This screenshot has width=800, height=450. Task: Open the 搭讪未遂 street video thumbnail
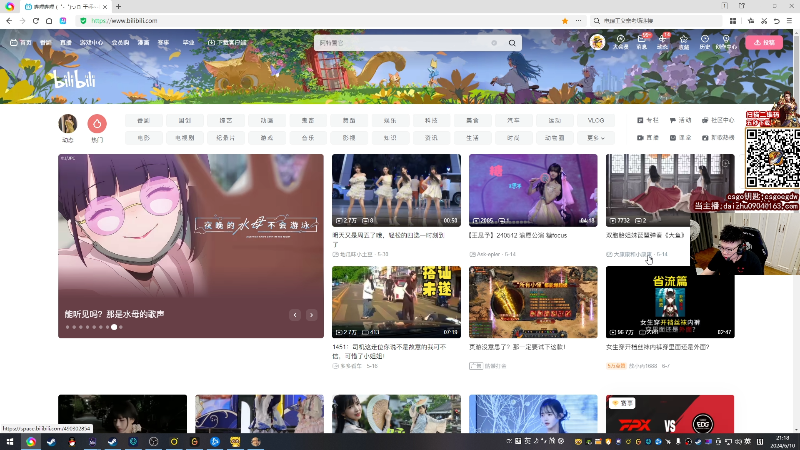[x=396, y=302]
